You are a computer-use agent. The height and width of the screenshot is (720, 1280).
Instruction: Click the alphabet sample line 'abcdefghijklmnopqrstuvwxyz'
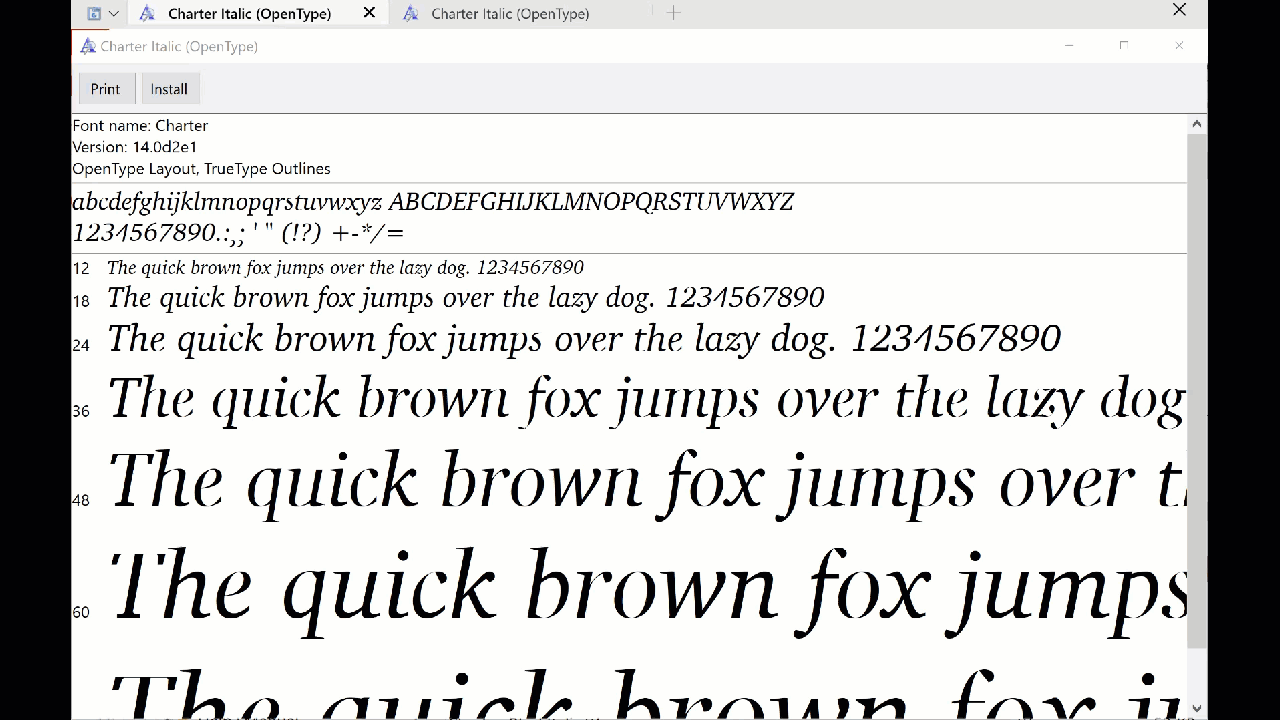(x=227, y=203)
